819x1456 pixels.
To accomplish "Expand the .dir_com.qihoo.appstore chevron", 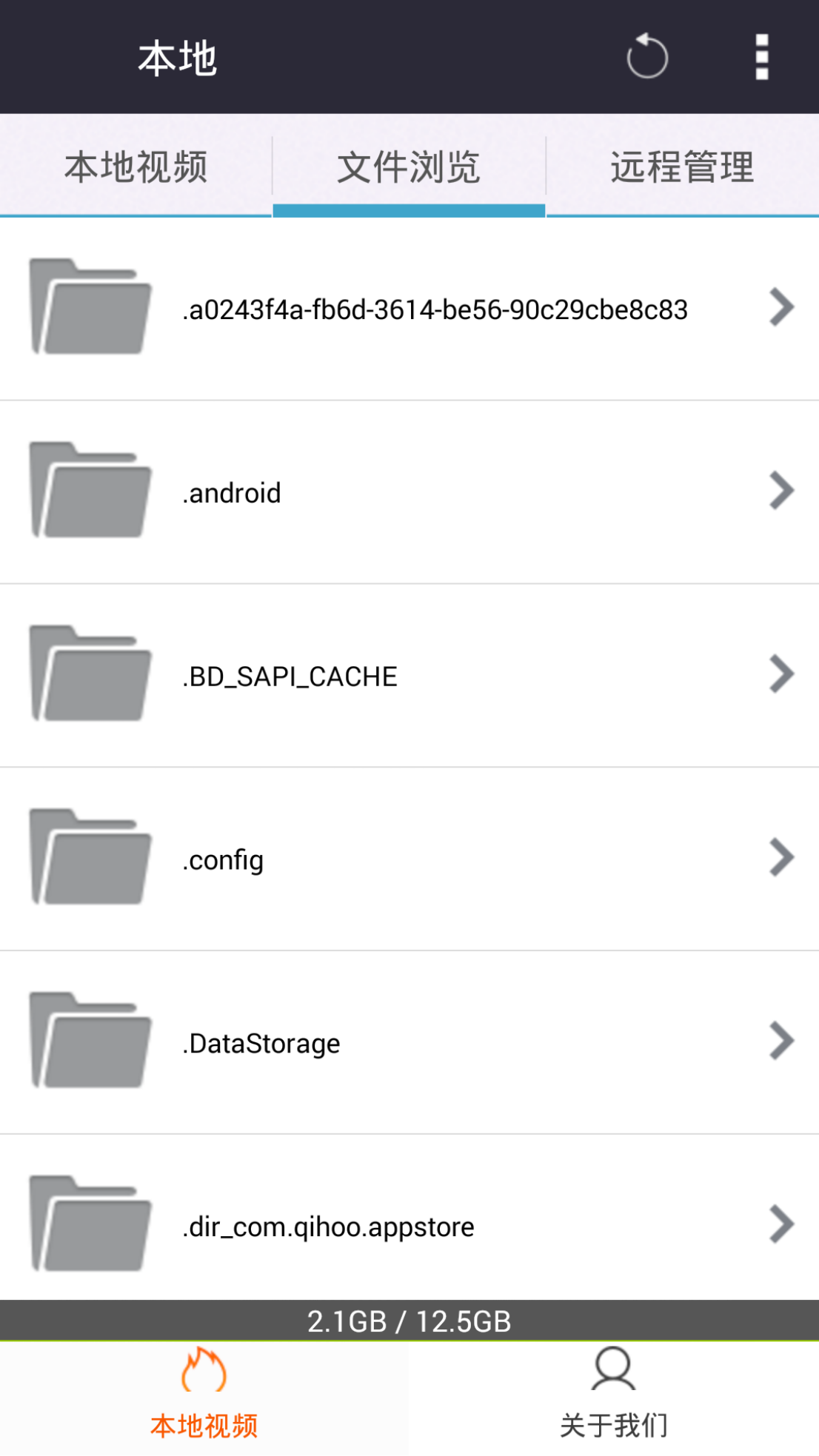I will pos(781,1224).
